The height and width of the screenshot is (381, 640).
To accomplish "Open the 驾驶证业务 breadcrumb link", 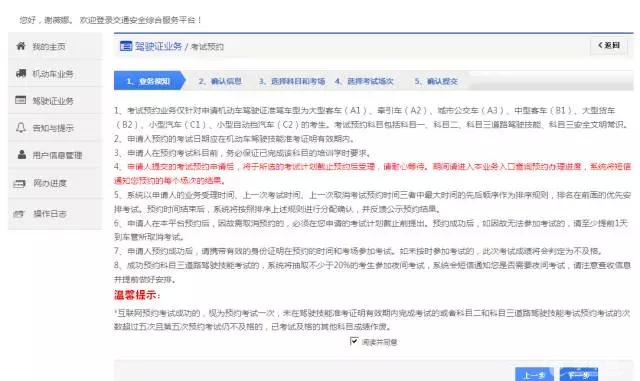I will [158, 46].
